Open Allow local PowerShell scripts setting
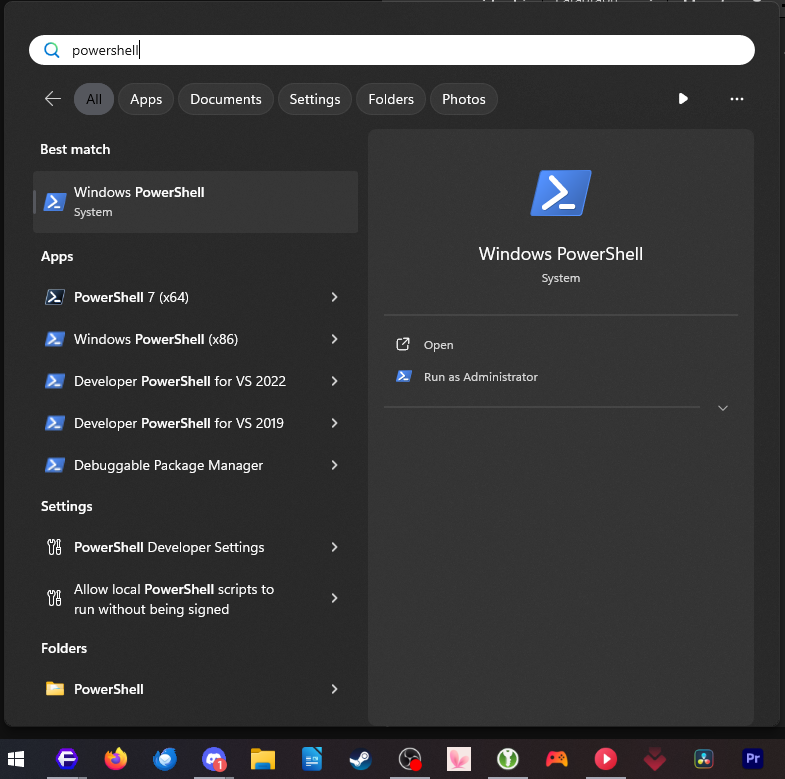785x779 pixels. coord(195,599)
